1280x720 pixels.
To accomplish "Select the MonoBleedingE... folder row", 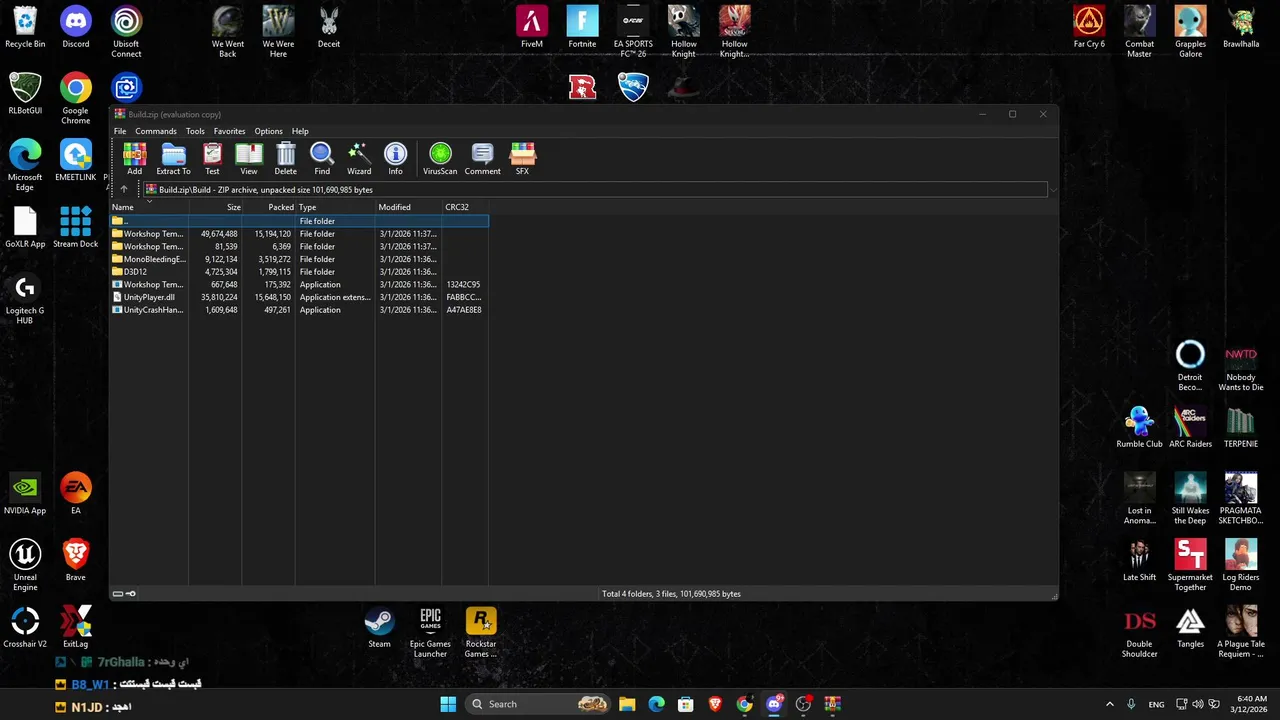I will 299,259.
